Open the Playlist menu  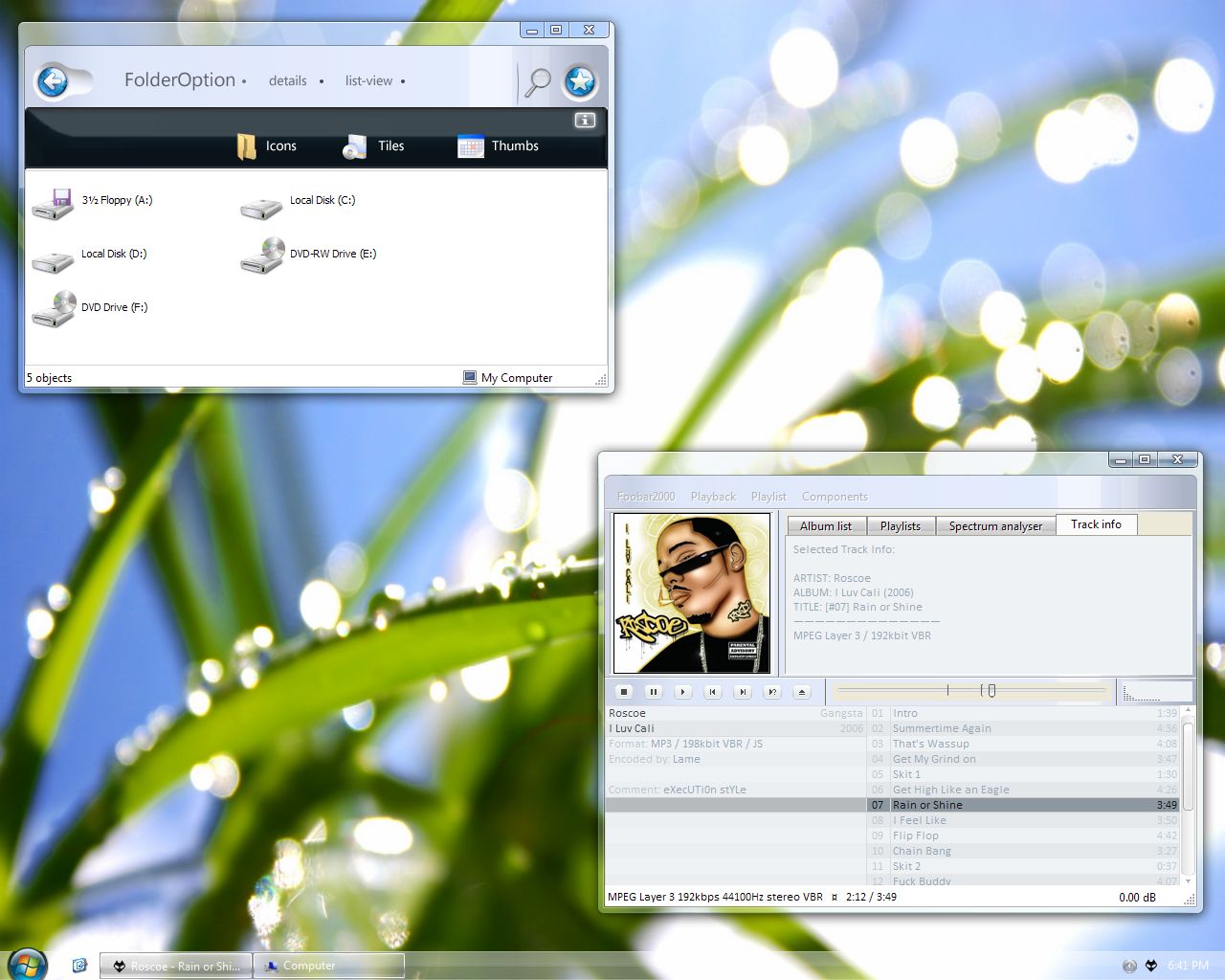pyautogui.click(x=768, y=497)
